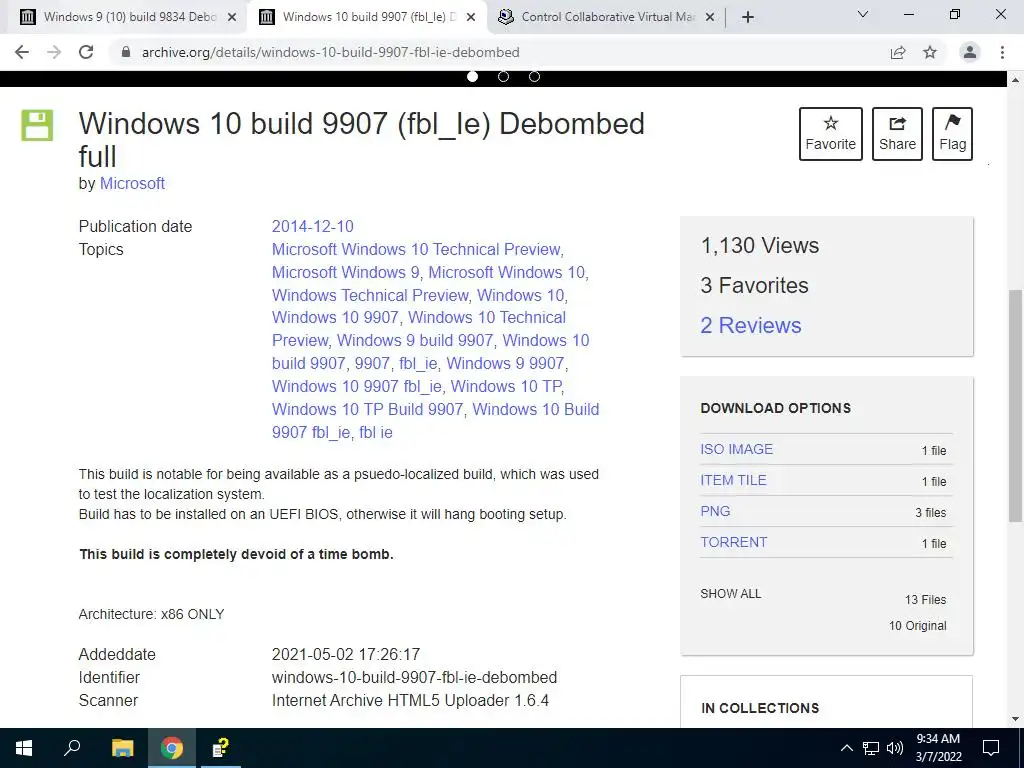
Task: Click the identifier windows-10-build-9907-fbl-ie-debombed text
Action: [x=414, y=677]
